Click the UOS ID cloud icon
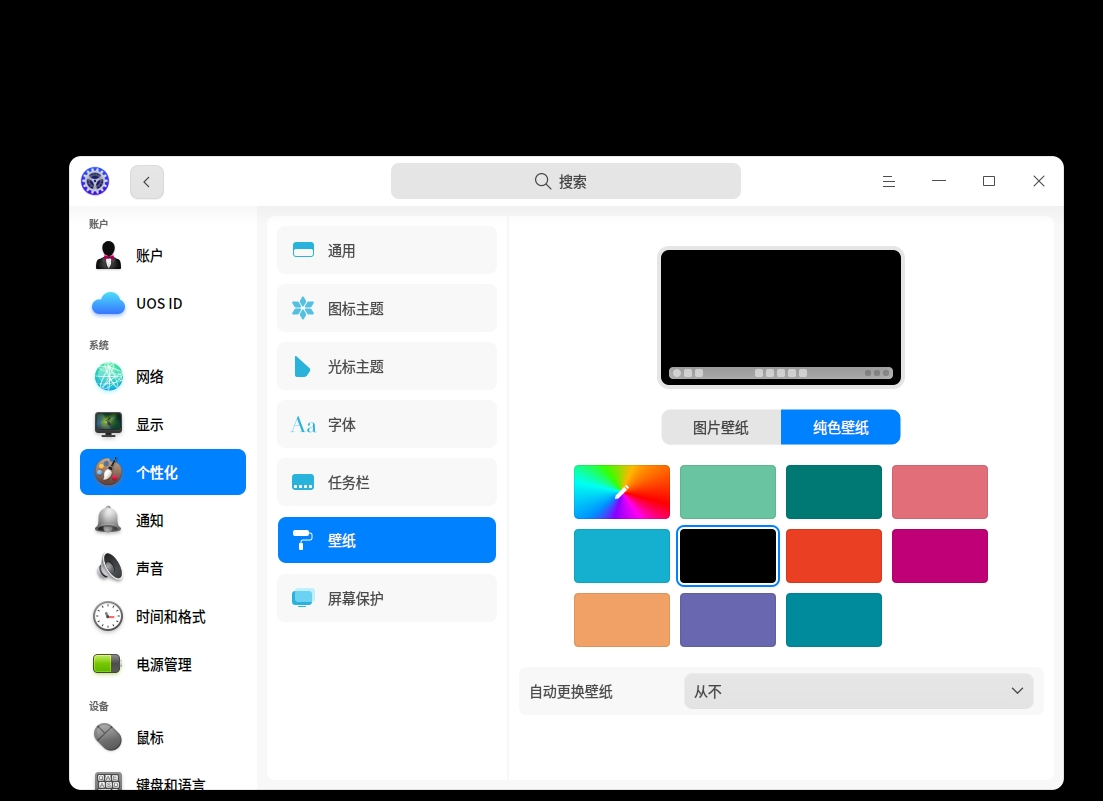The image size is (1103, 801). [108, 304]
